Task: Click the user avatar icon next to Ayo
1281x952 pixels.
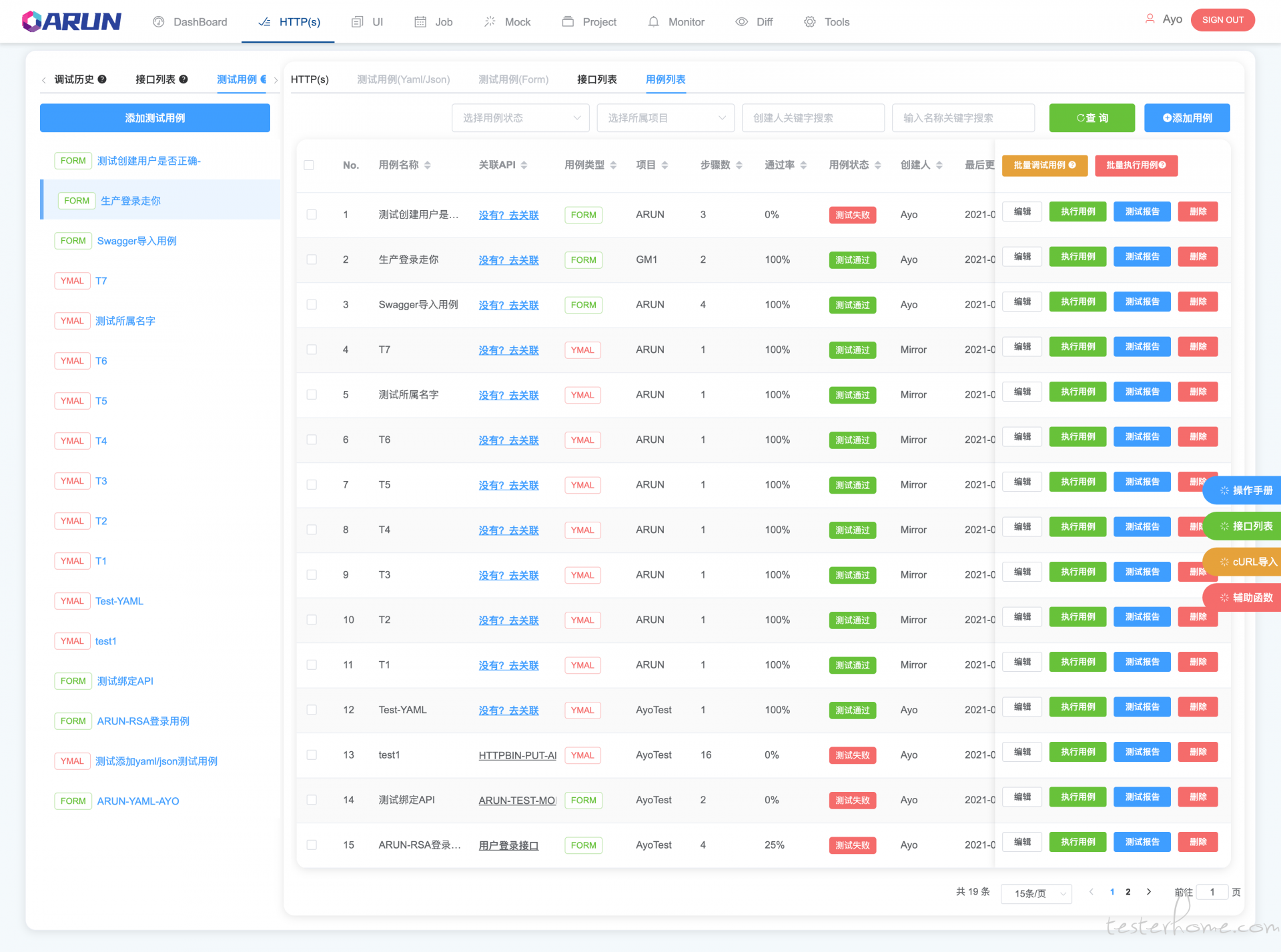Action: [x=1150, y=19]
